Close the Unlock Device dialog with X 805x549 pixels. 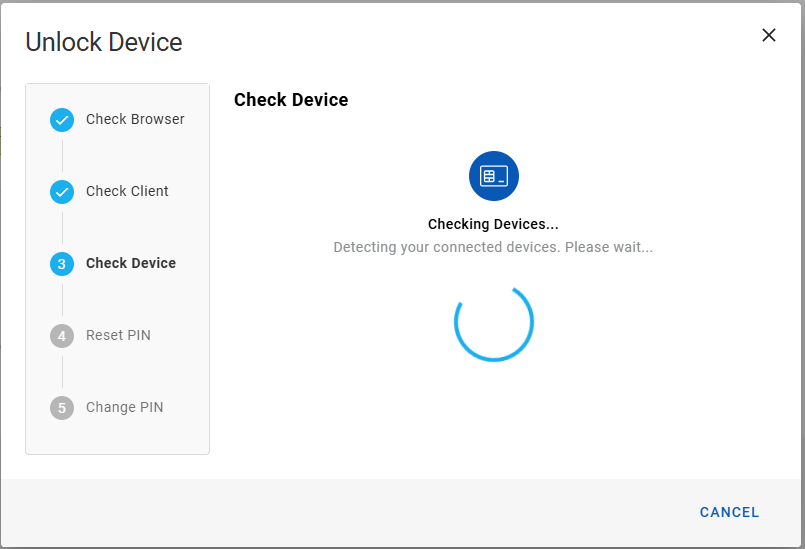(x=769, y=35)
